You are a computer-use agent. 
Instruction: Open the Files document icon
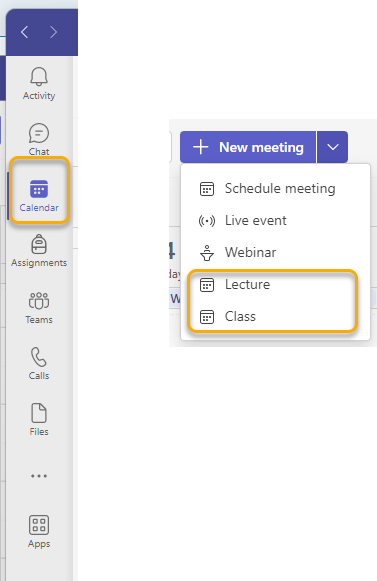coord(39,413)
